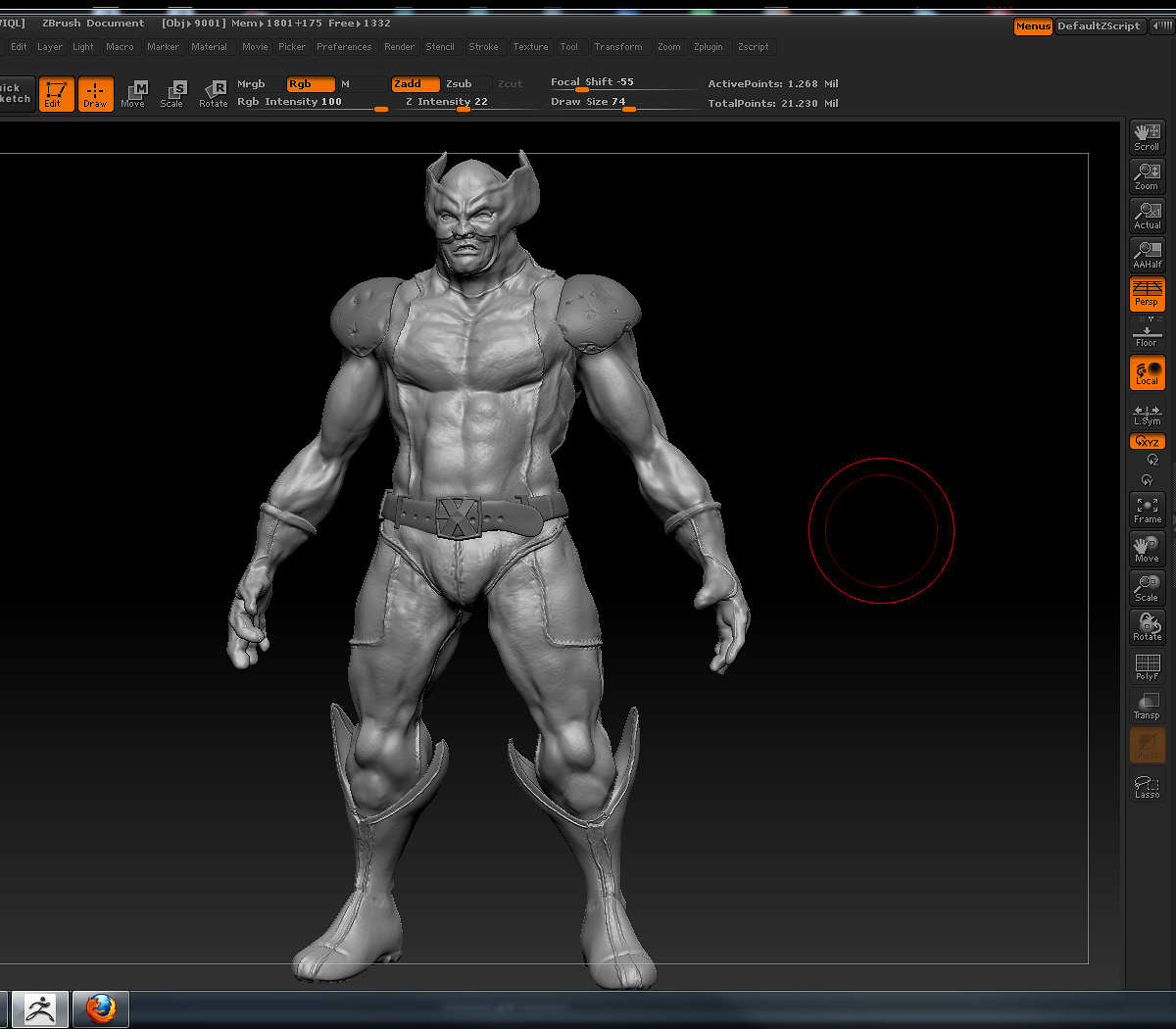Click the Zoom magnifier button in the right shelf
Image resolution: width=1176 pixels, height=1029 pixels.
coord(1147,176)
